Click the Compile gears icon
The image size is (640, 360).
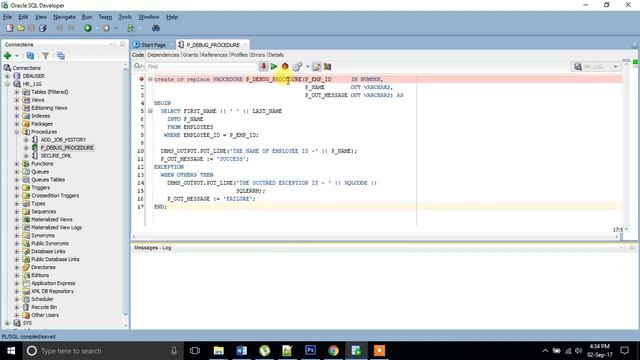point(297,66)
